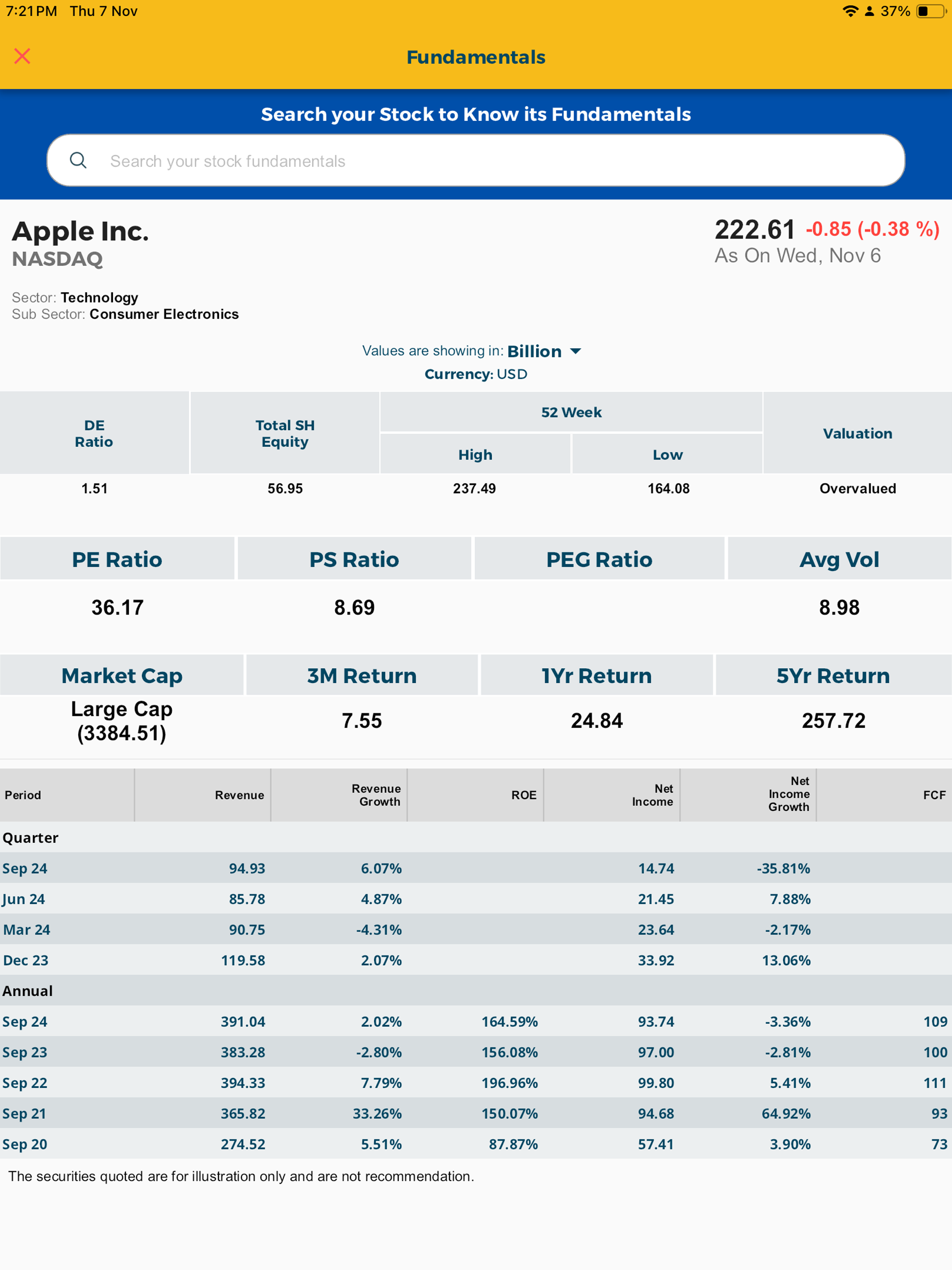Select the Apple Inc. company name
The height and width of the screenshot is (1270, 952).
click(80, 232)
